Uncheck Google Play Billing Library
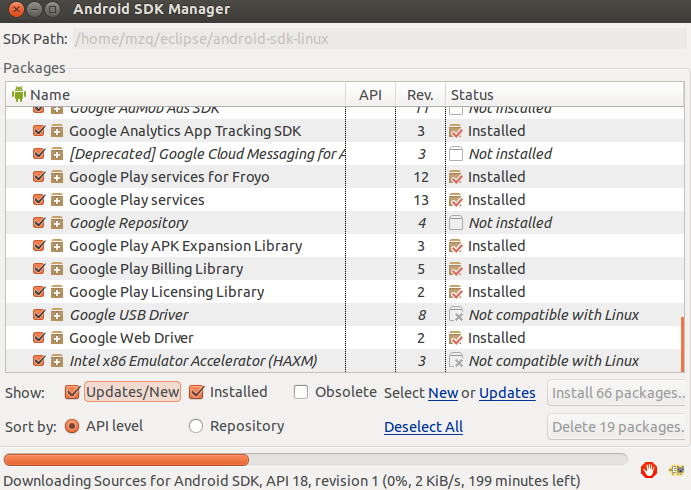The width and height of the screenshot is (691, 490). (x=39, y=268)
